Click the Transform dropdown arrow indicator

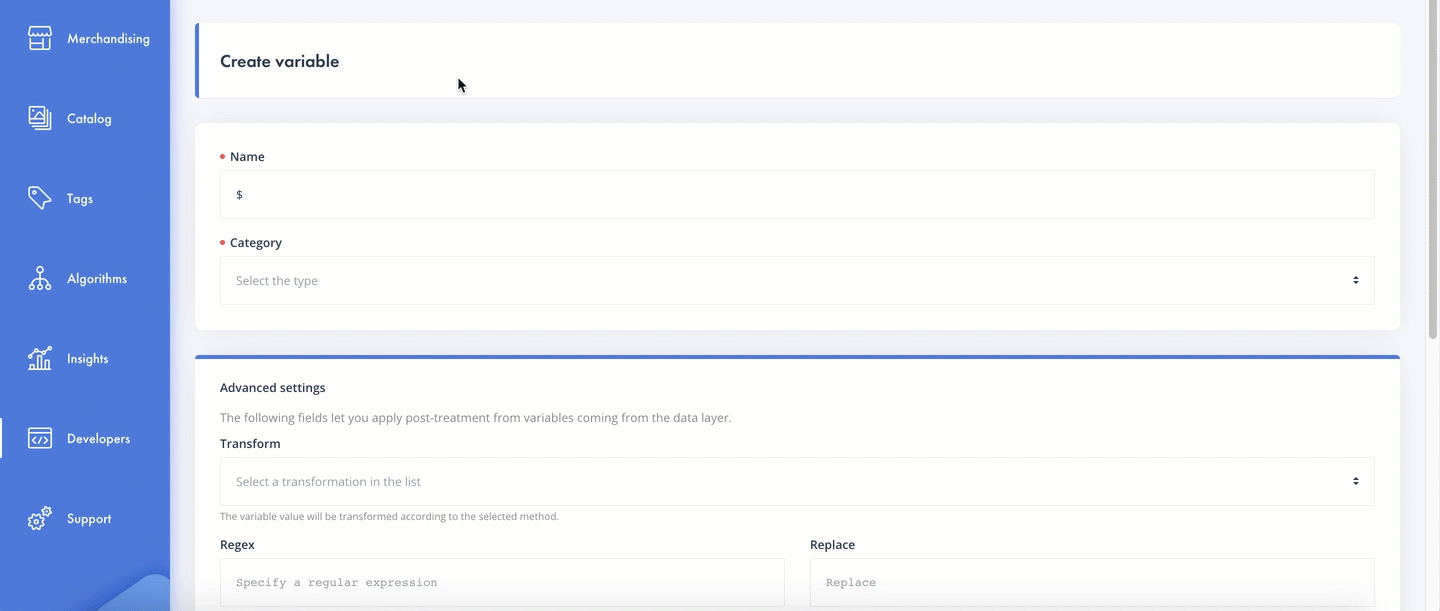(x=1356, y=482)
